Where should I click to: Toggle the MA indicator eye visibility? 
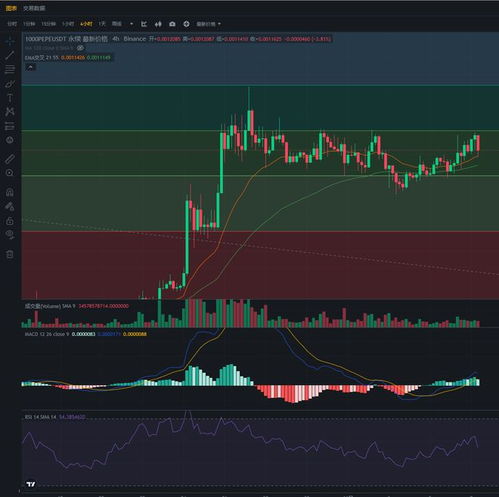pos(80,48)
